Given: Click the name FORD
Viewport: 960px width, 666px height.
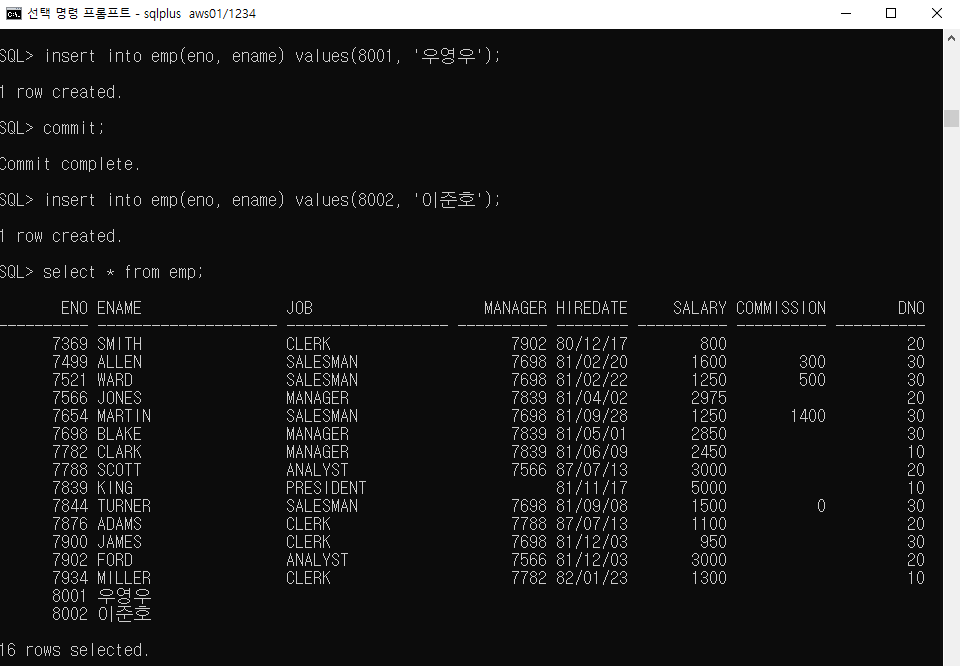Looking at the screenshot, I should pos(114,560).
